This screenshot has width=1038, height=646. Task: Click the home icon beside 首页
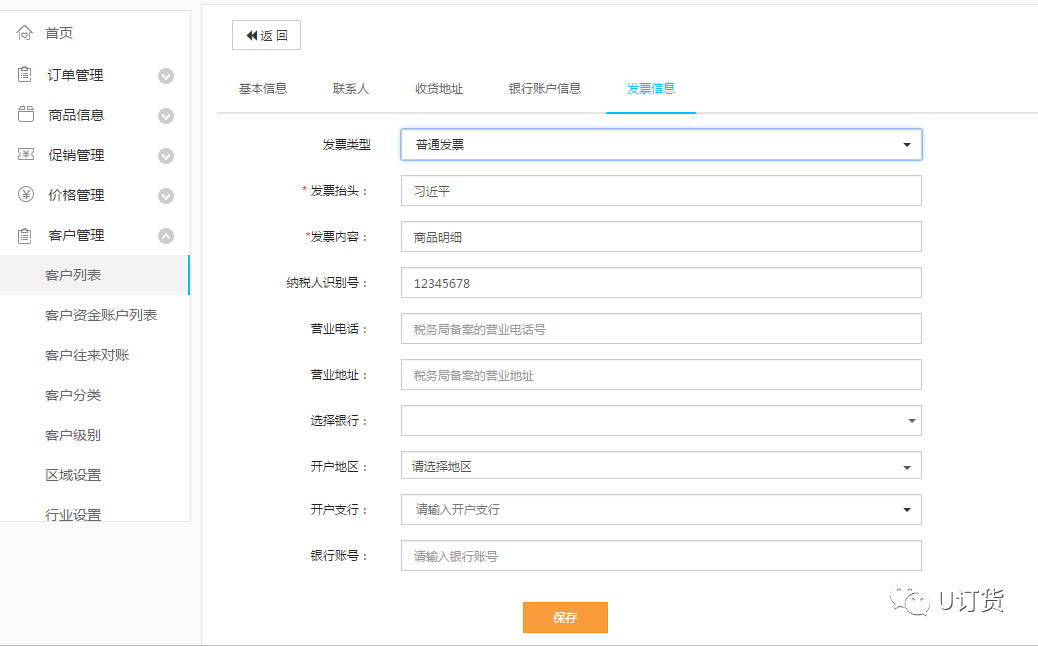point(25,33)
